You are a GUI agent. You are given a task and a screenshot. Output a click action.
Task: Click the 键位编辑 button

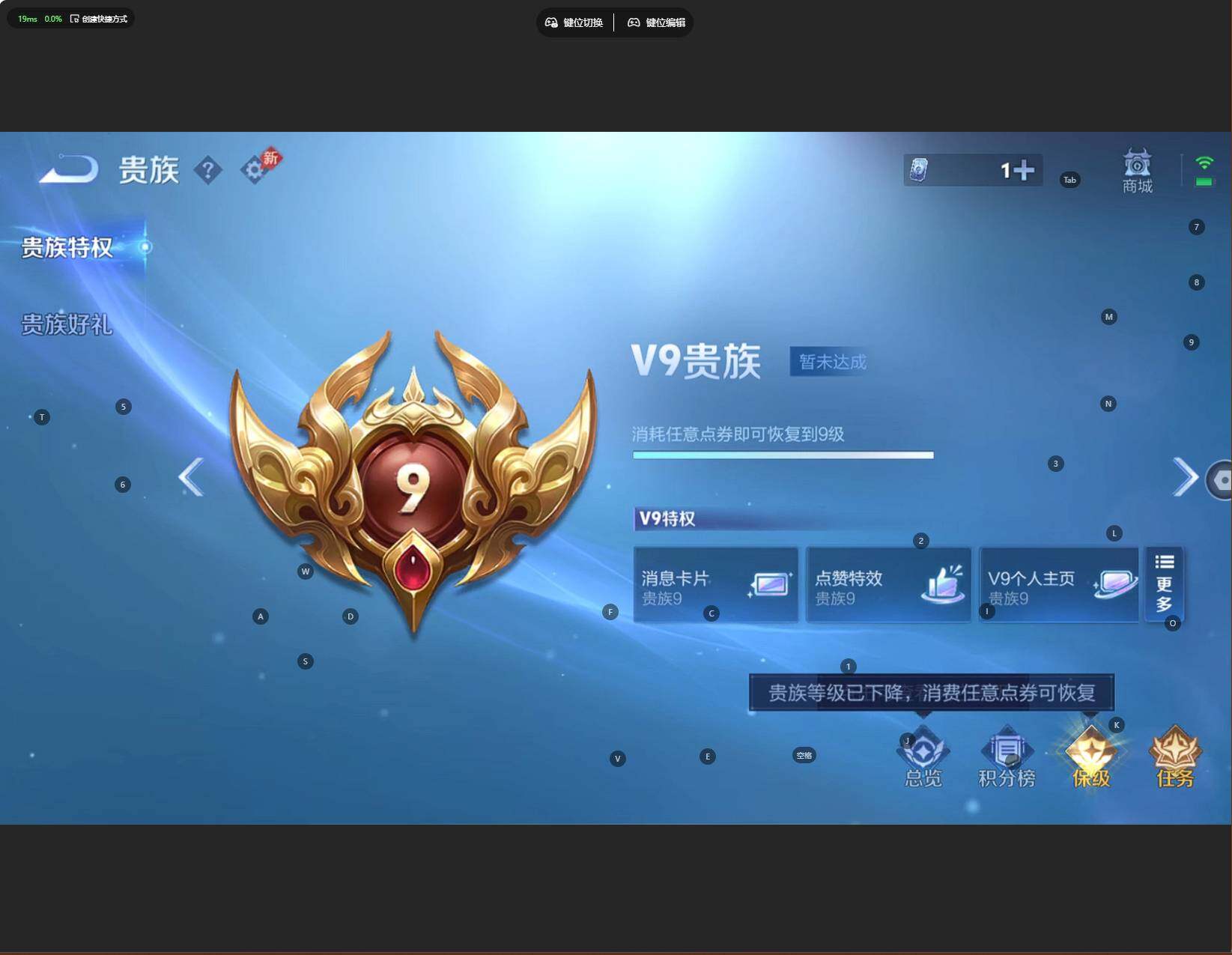click(x=656, y=22)
